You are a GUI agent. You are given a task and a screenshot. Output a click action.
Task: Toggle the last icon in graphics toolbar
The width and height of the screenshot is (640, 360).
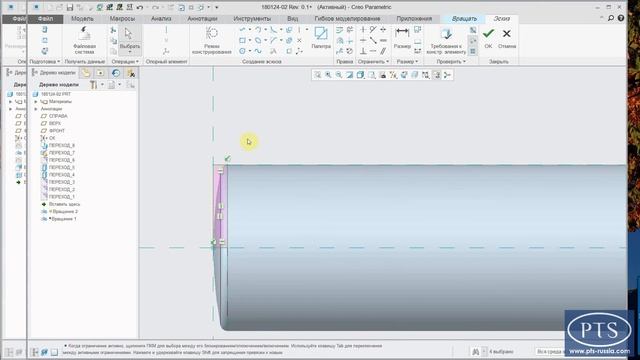(x=447, y=75)
